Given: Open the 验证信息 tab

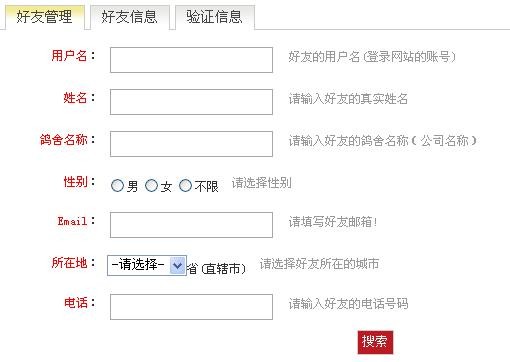Looking at the screenshot, I should [x=215, y=17].
